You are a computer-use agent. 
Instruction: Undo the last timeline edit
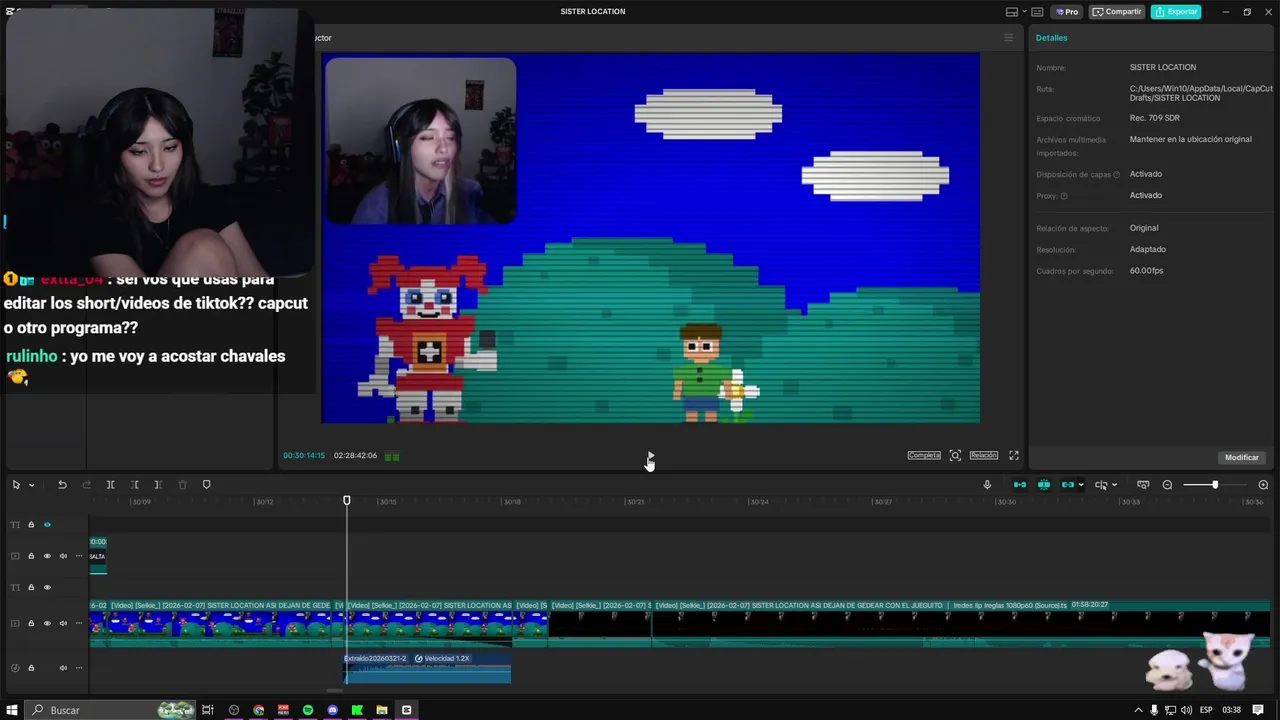62,485
